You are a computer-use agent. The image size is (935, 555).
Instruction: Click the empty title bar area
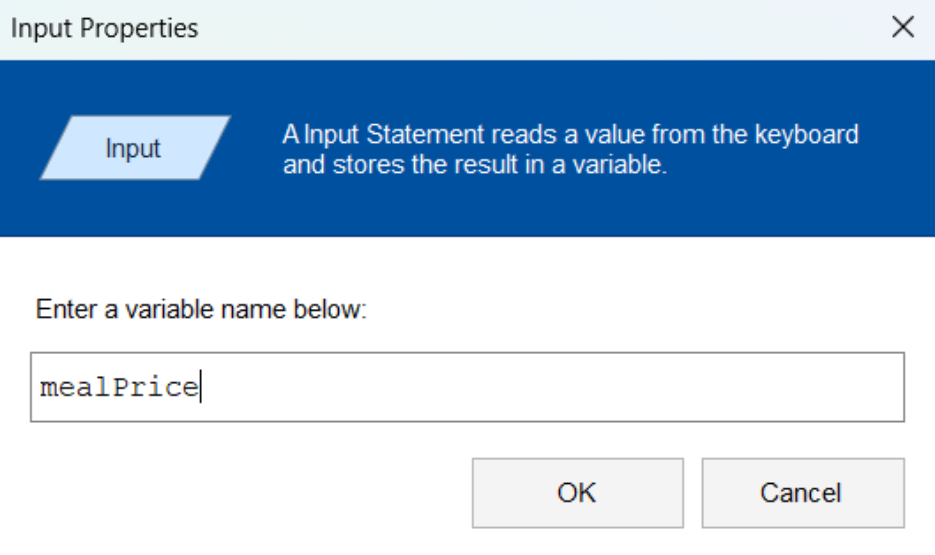point(537,29)
